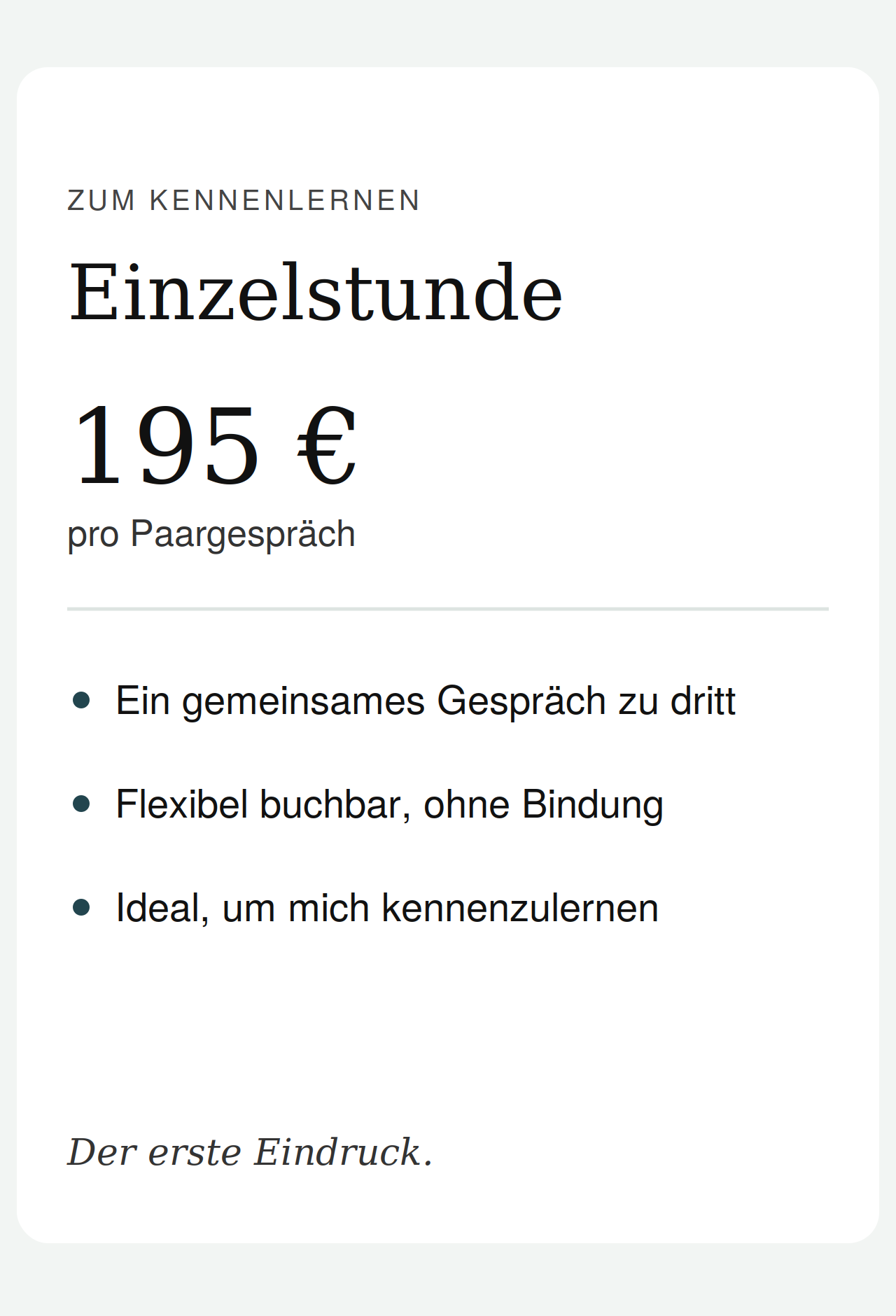Click the word "Ideal," in the third bullet
This screenshot has height=1316, width=896.
tap(162, 909)
